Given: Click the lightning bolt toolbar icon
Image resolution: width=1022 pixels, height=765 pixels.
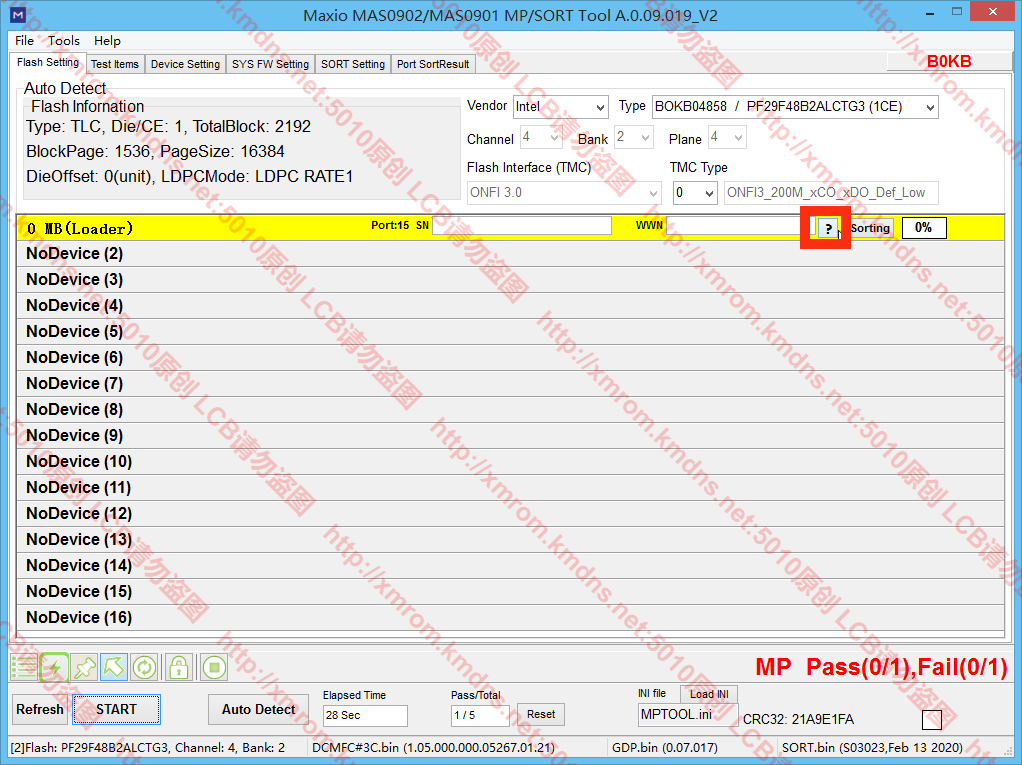Looking at the screenshot, I should (55, 667).
